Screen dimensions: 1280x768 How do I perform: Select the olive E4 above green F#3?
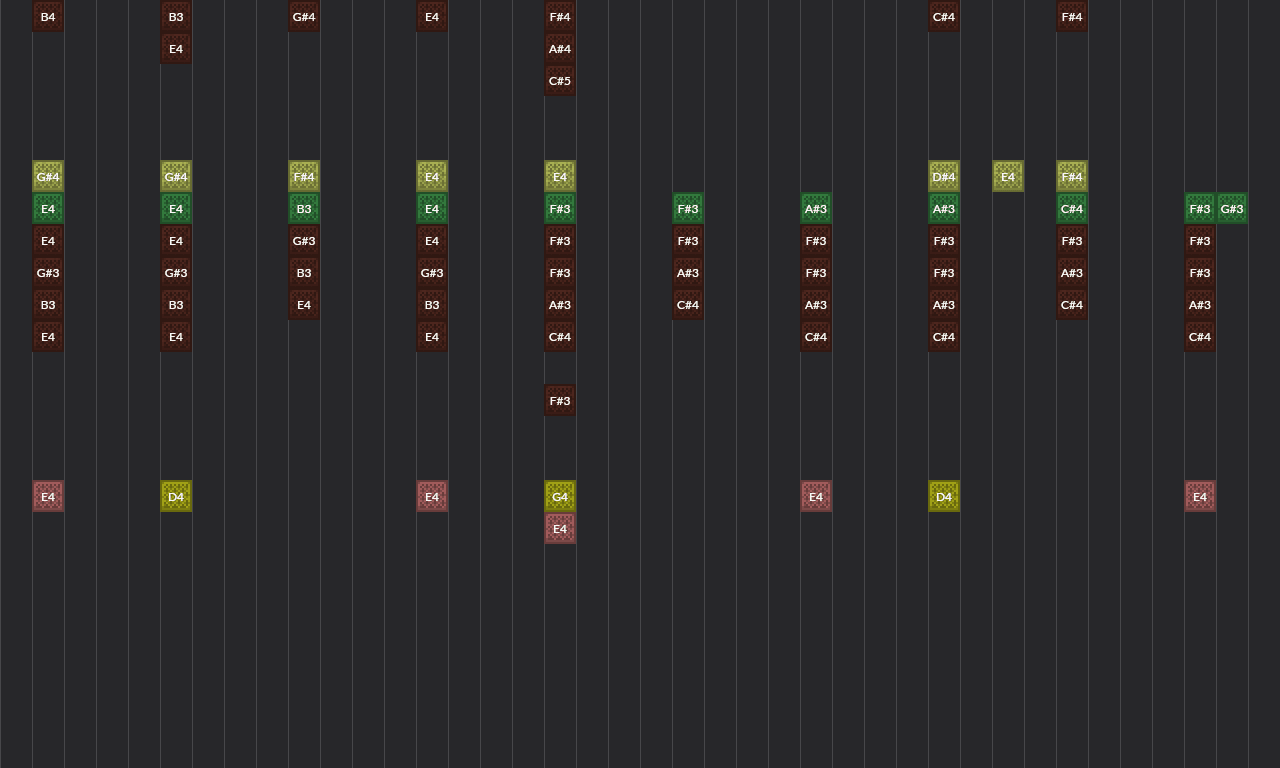(x=560, y=176)
